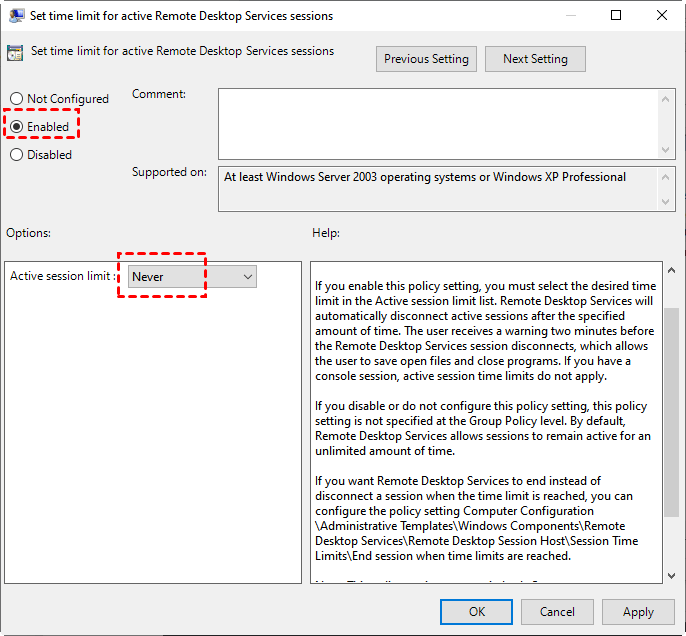The image size is (686, 636).
Task: Click Comment box scroll up arrow
Action: click(665, 99)
